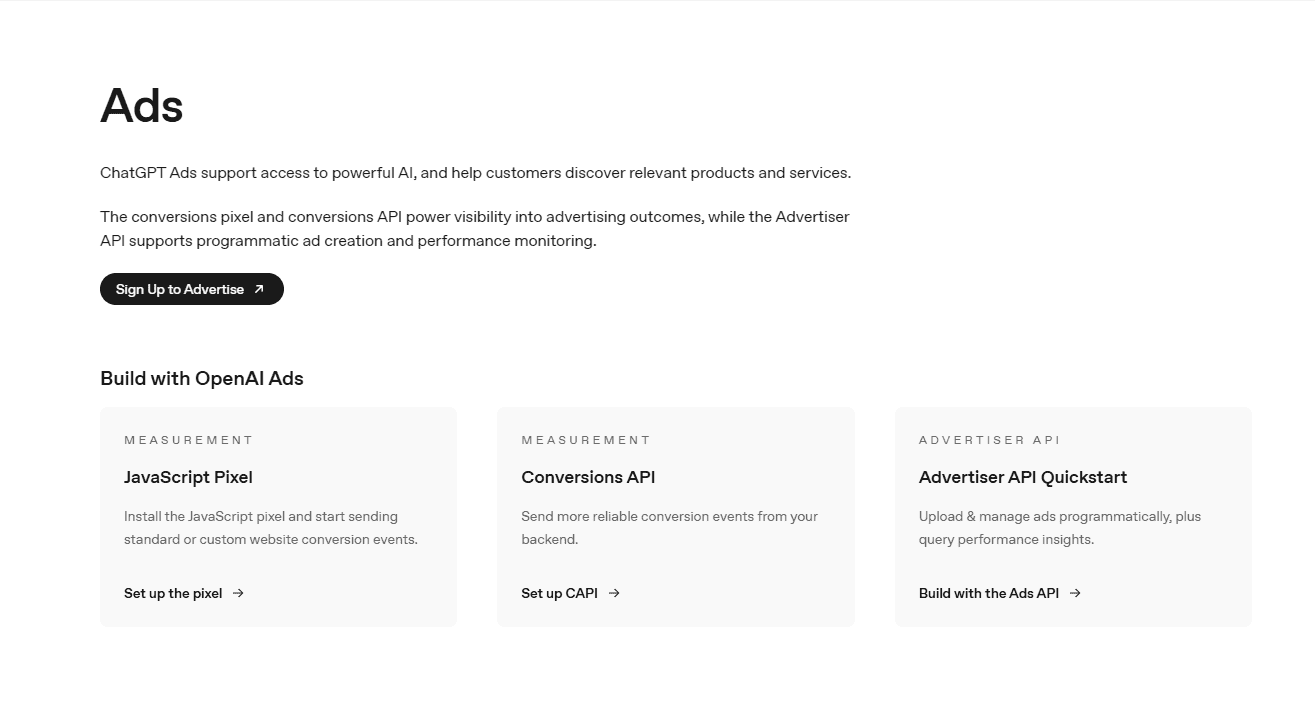Click the Sign Up to Advertise button
The image size is (1315, 725).
click(x=192, y=289)
